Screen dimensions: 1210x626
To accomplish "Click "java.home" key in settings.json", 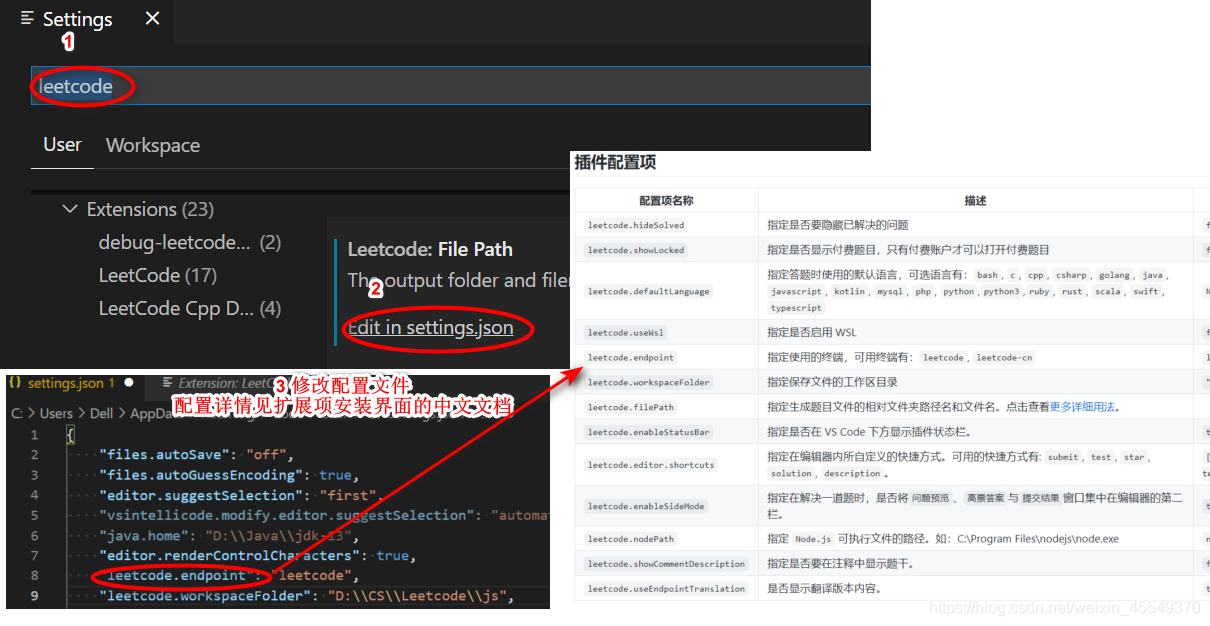I will click(142, 535).
